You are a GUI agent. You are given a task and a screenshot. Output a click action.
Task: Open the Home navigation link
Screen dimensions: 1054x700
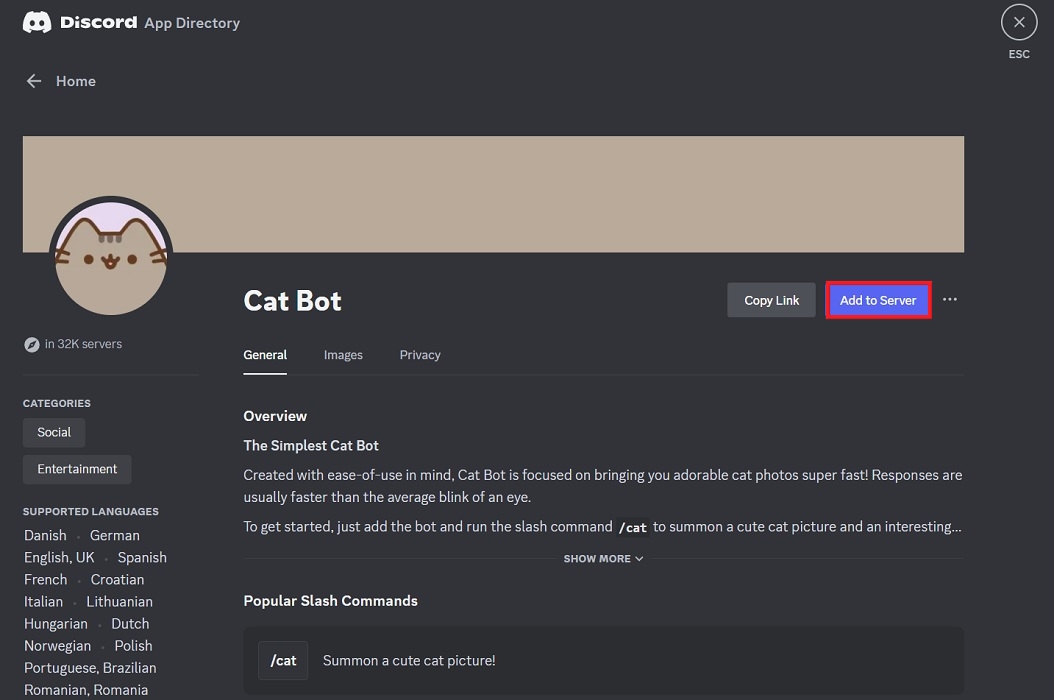coord(76,81)
